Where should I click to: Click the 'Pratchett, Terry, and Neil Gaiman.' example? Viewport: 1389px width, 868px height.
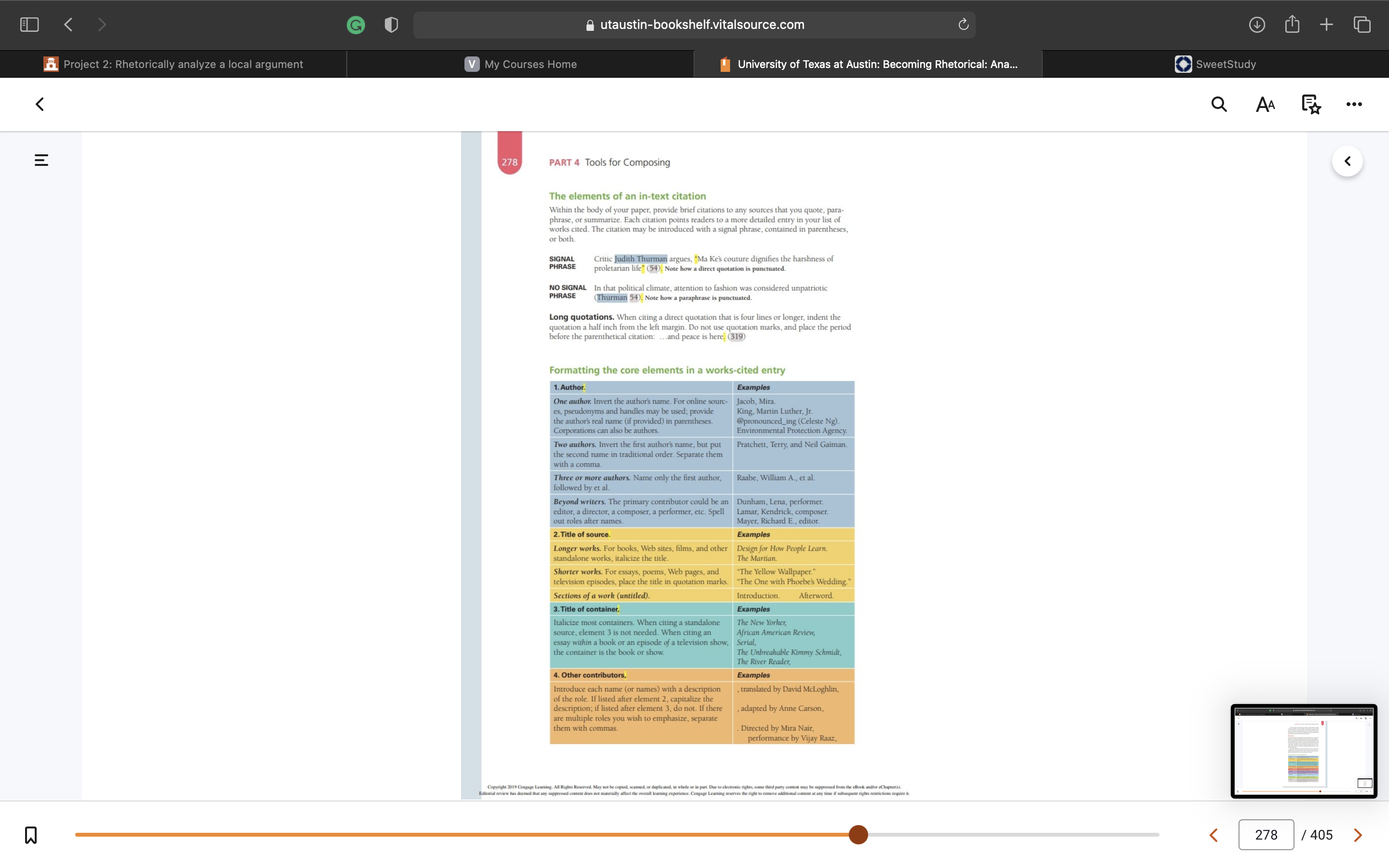coord(791,444)
